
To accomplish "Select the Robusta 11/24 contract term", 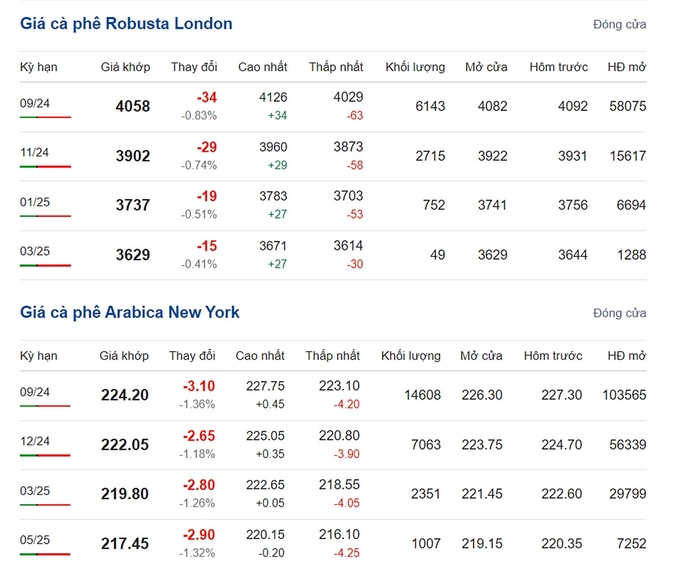I will coord(34,153).
